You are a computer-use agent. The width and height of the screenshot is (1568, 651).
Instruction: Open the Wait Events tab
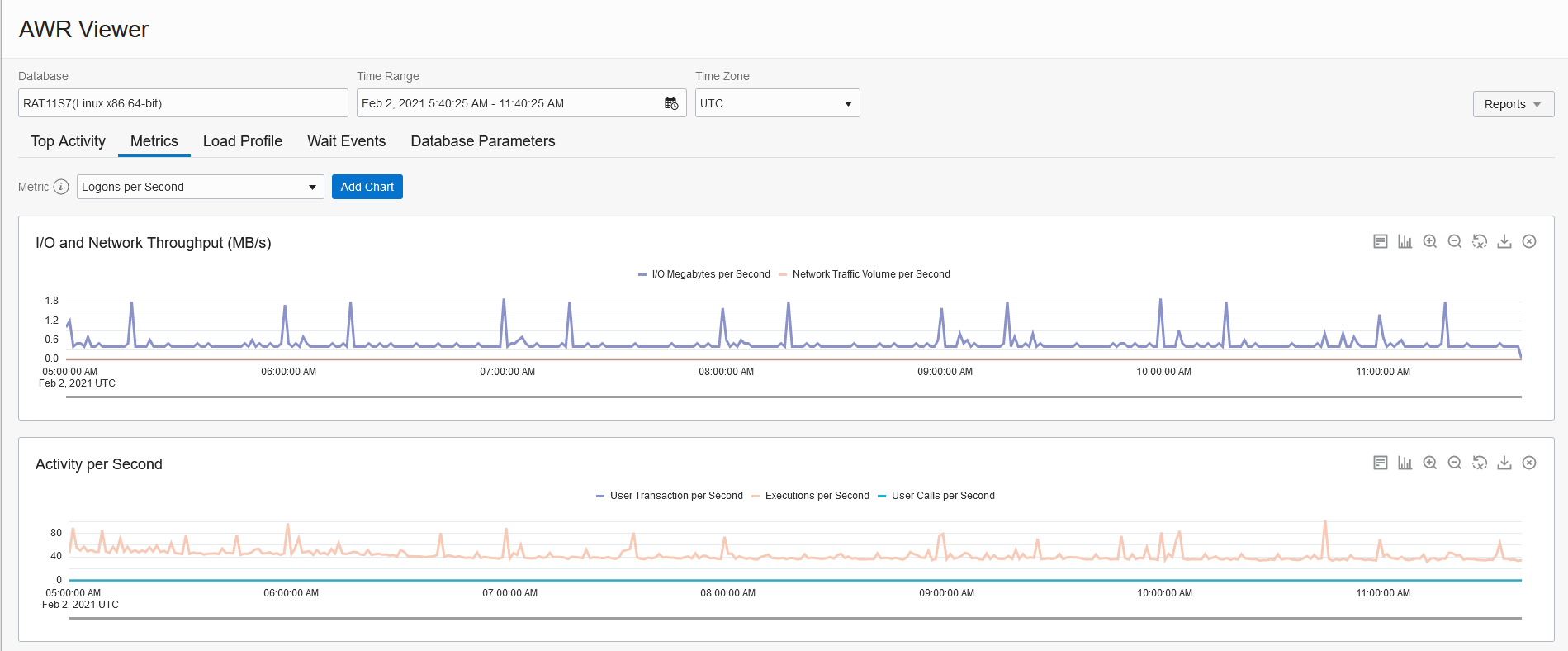point(346,141)
